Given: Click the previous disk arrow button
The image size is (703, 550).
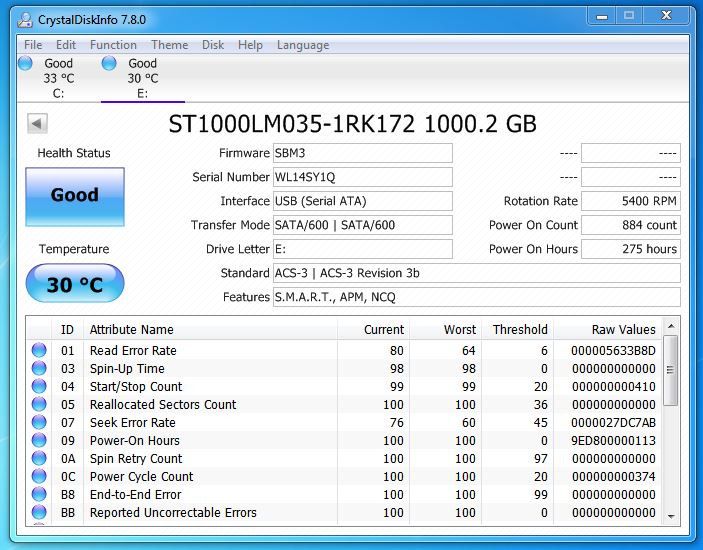Looking at the screenshot, I should pyautogui.click(x=37, y=124).
